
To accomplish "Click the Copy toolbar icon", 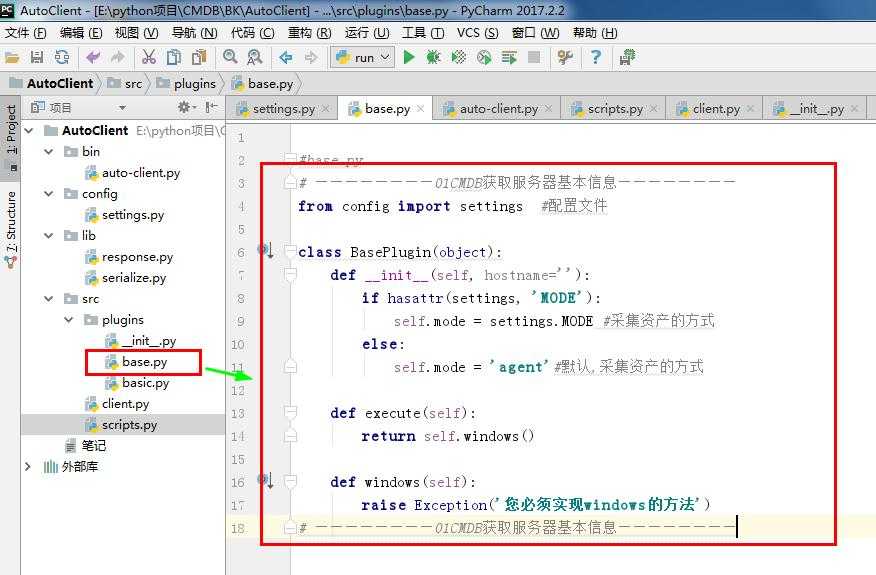I will (174, 57).
